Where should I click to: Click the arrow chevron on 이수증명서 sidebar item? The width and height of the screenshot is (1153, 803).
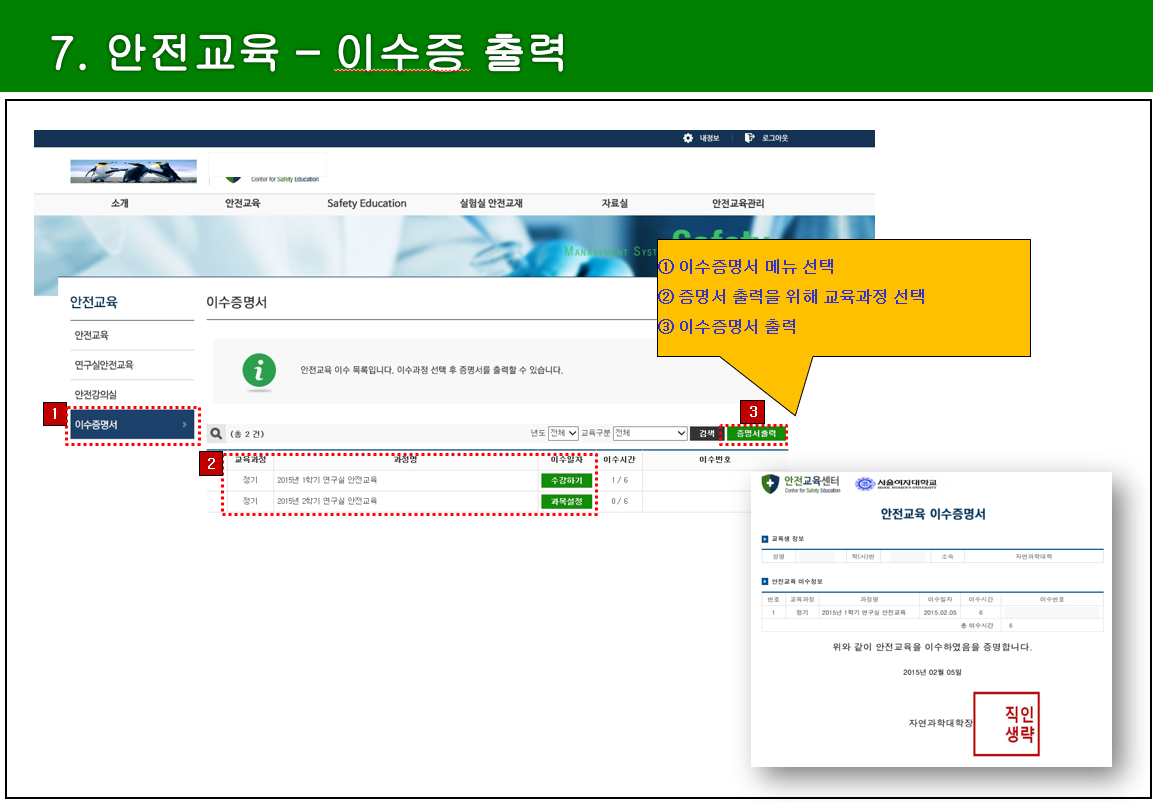tap(184, 425)
